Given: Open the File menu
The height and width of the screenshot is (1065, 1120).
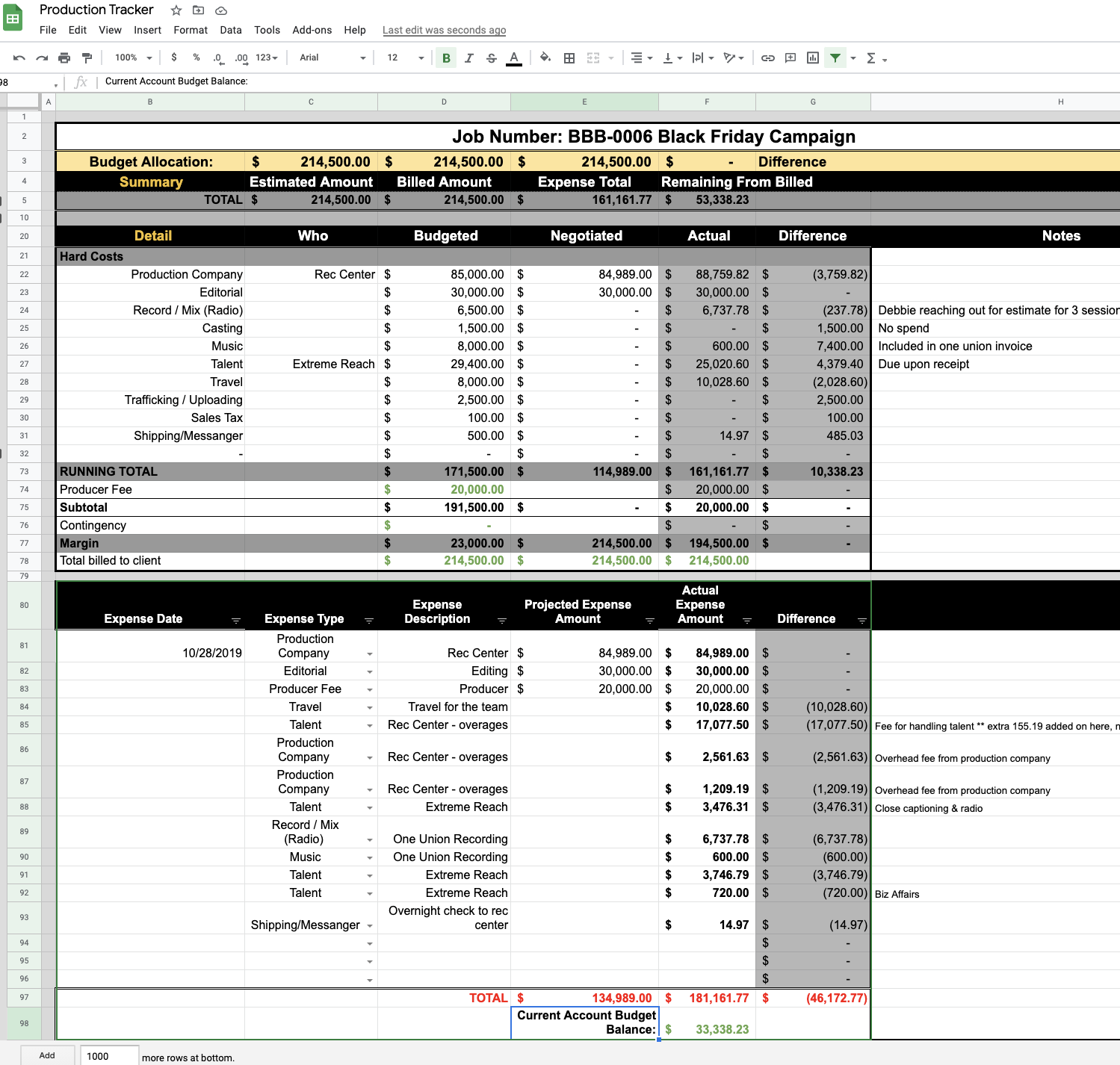Looking at the screenshot, I should coord(48,30).
